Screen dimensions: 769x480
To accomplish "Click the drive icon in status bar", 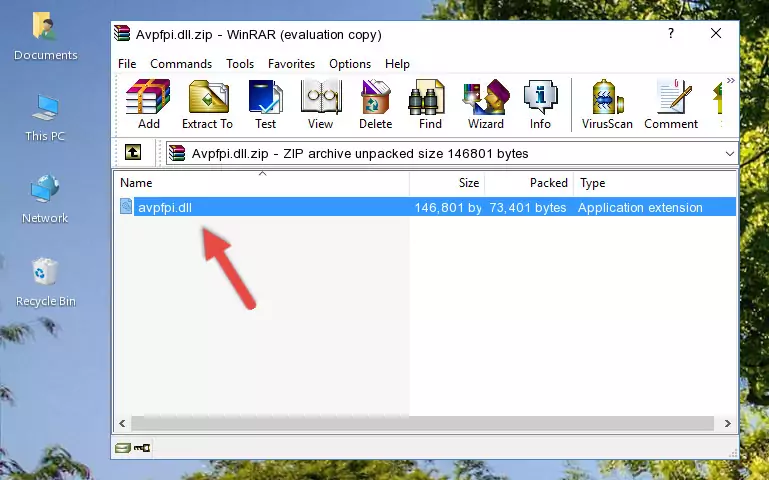I will [123, 447].
